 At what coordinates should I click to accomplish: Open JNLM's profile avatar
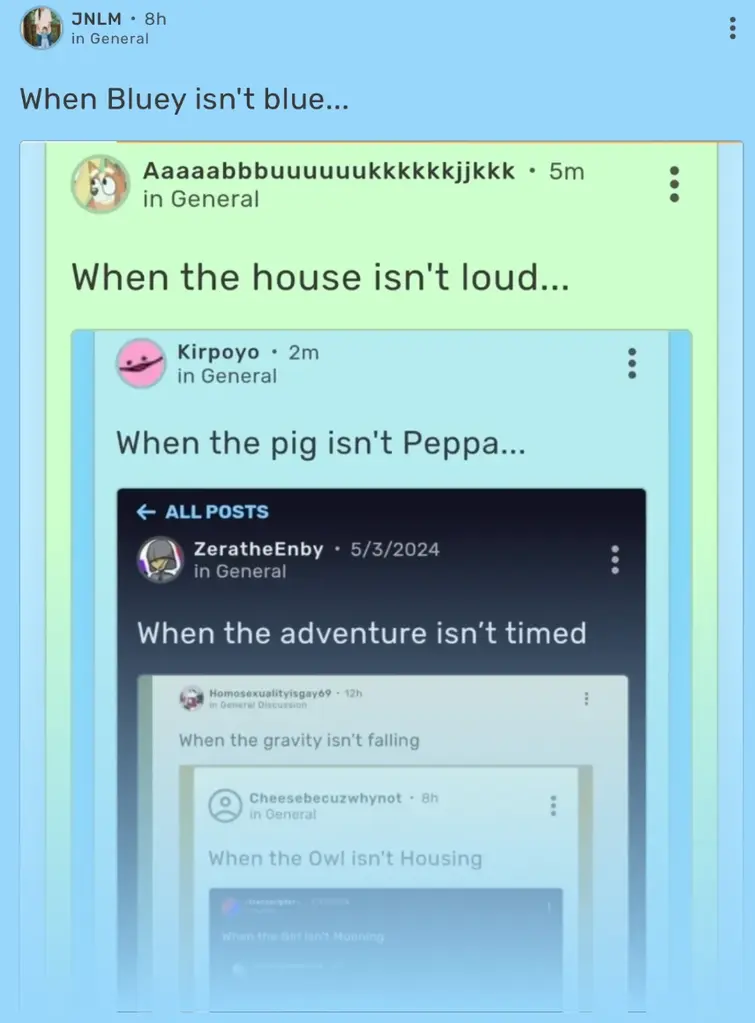(41, 27)
